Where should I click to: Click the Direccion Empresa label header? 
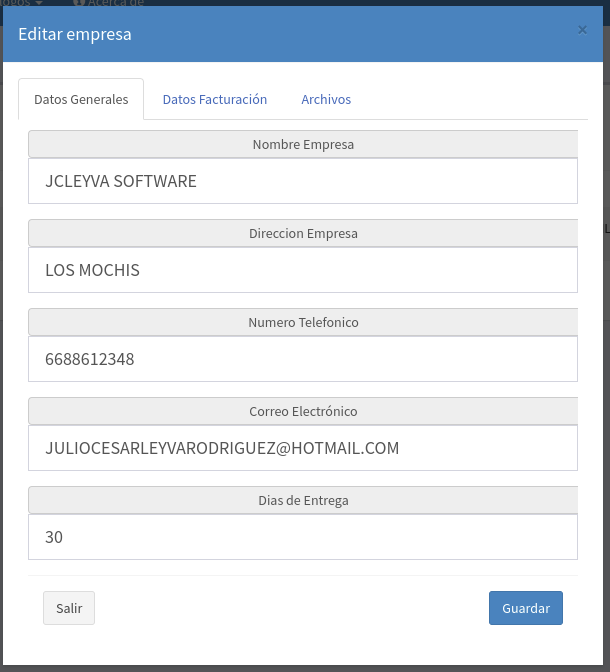(303, 233)
